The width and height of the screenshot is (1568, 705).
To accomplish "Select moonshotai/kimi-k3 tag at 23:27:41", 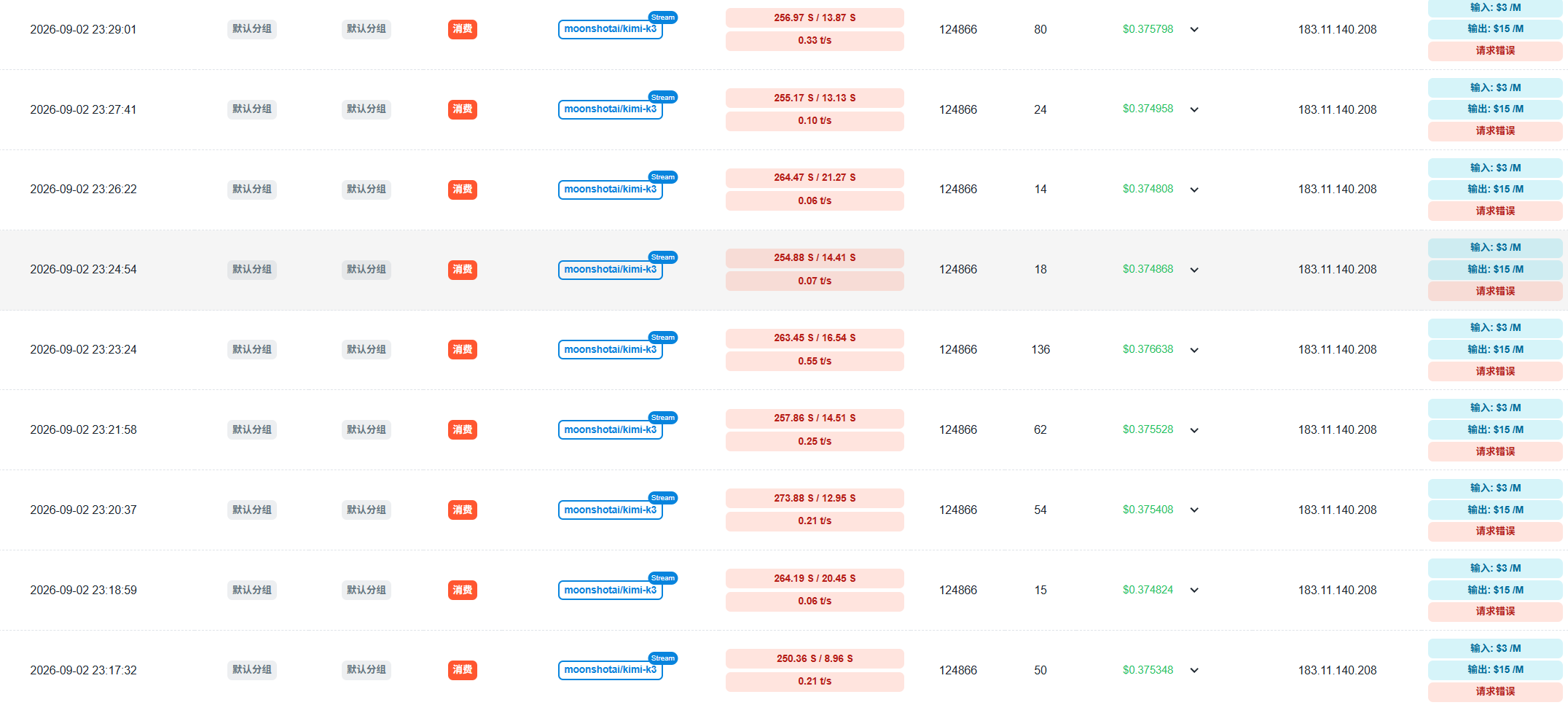I will pyautogui.click(x=610, y=109).
